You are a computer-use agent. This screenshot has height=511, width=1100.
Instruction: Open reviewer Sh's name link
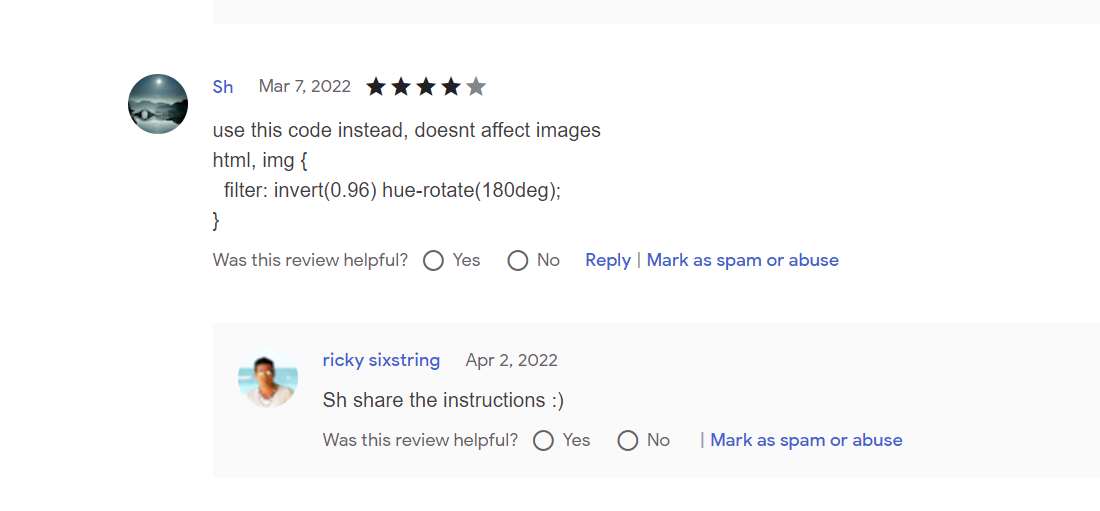pyautogui.click(x=223, y=87)
